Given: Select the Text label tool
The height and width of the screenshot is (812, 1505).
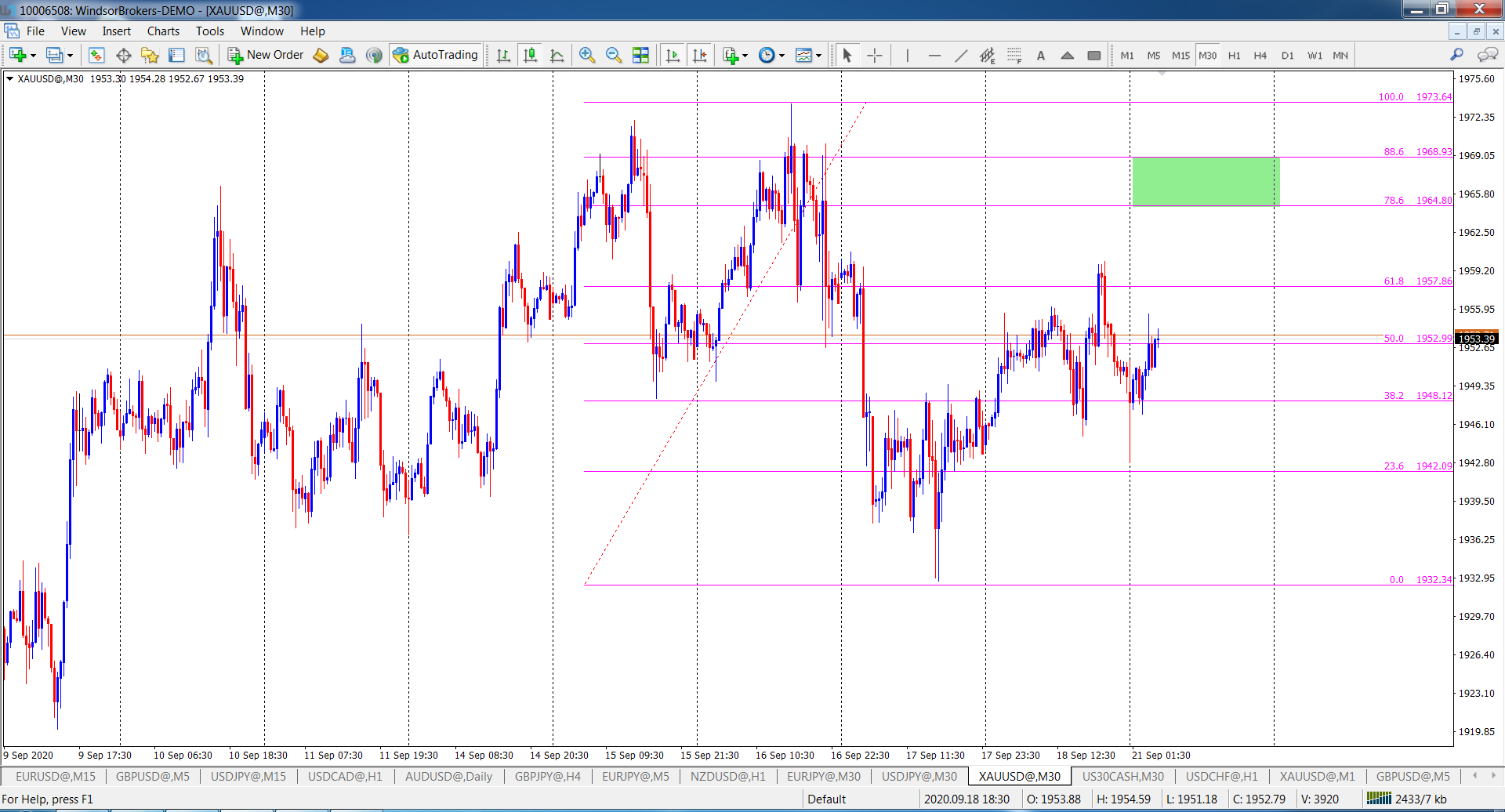Looking at the screenshot, I should [x=1041, y=55].
